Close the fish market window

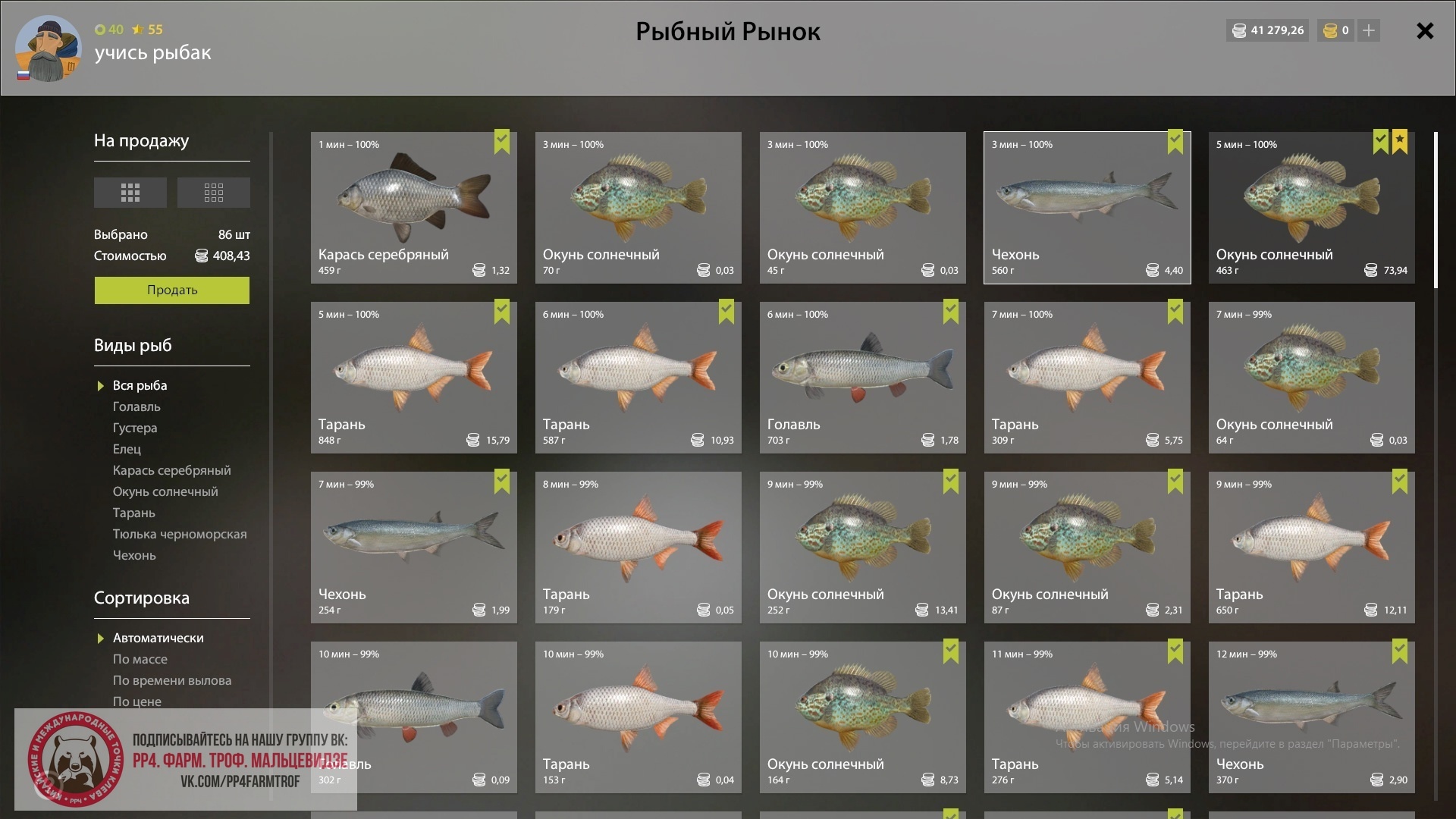click(x=1425, y=30)
